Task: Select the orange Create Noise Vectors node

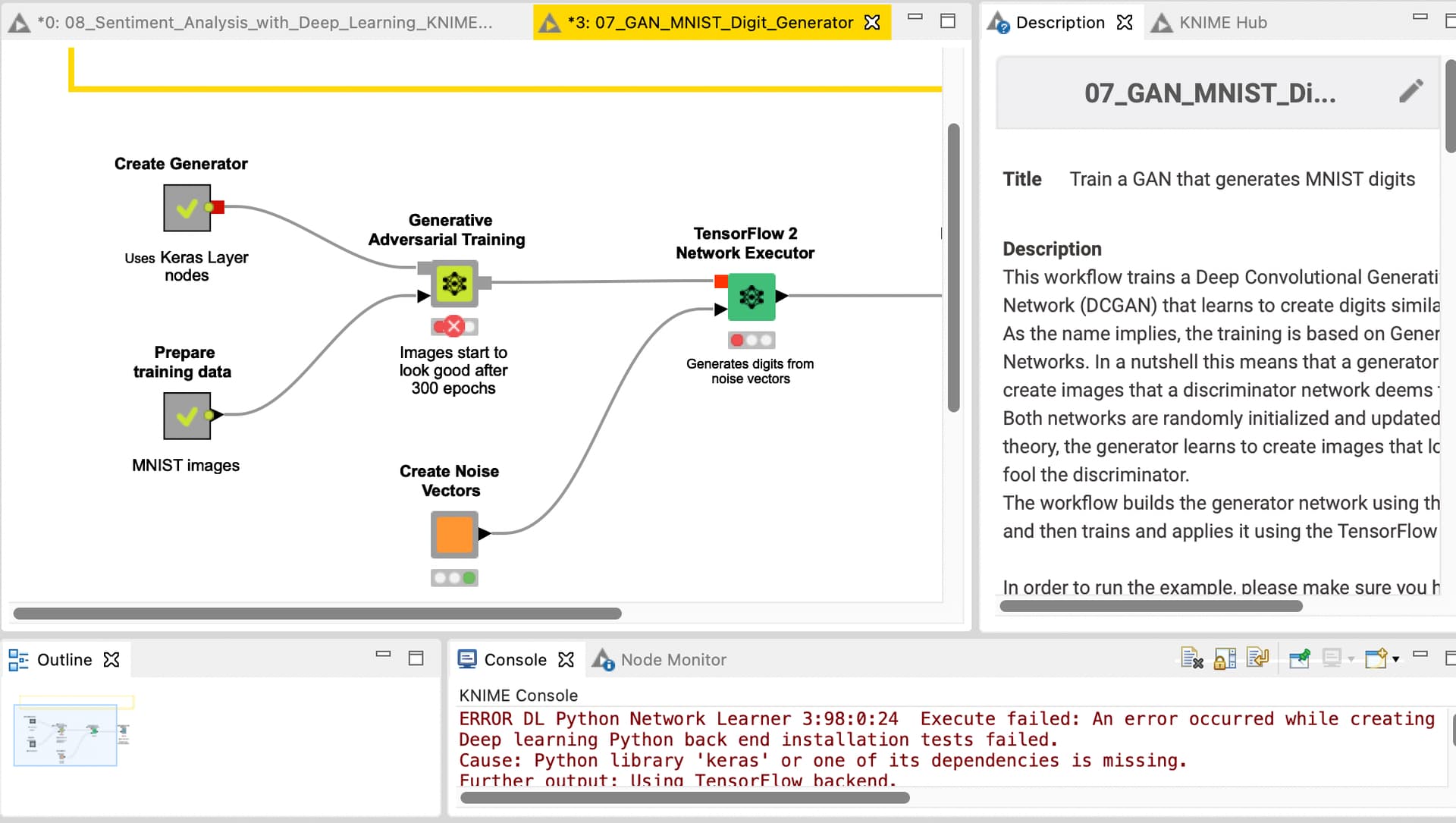Action: click(453, 534)
